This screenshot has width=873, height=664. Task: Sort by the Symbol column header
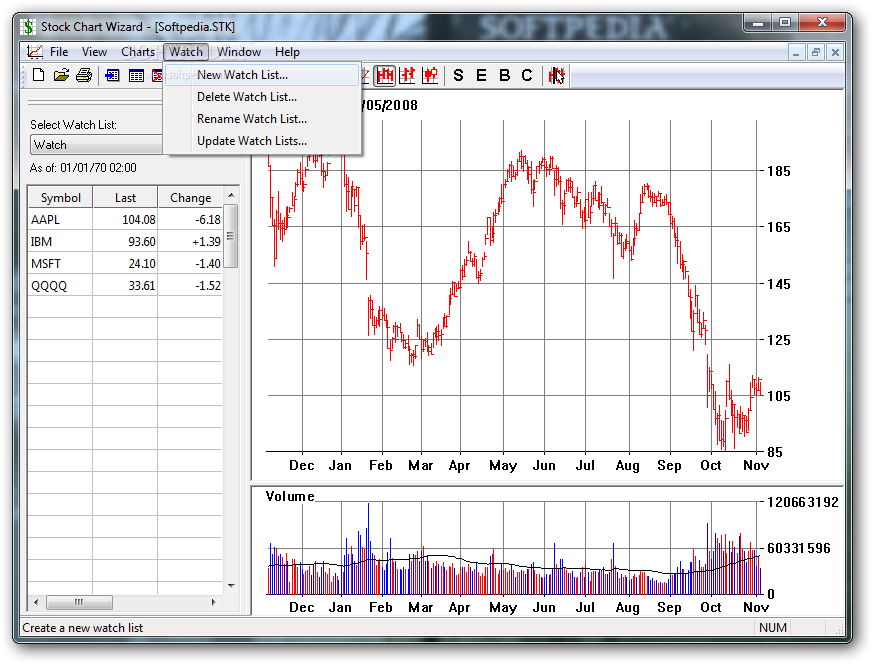[x=61, y=198]
